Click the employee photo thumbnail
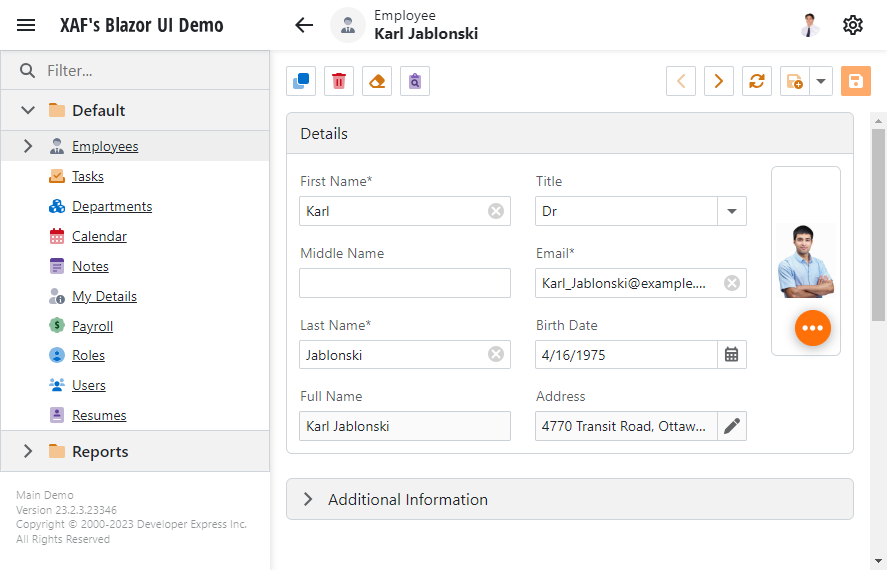This screenshot has height=570, width=887. pyautogui.click(x=805, y=261)
